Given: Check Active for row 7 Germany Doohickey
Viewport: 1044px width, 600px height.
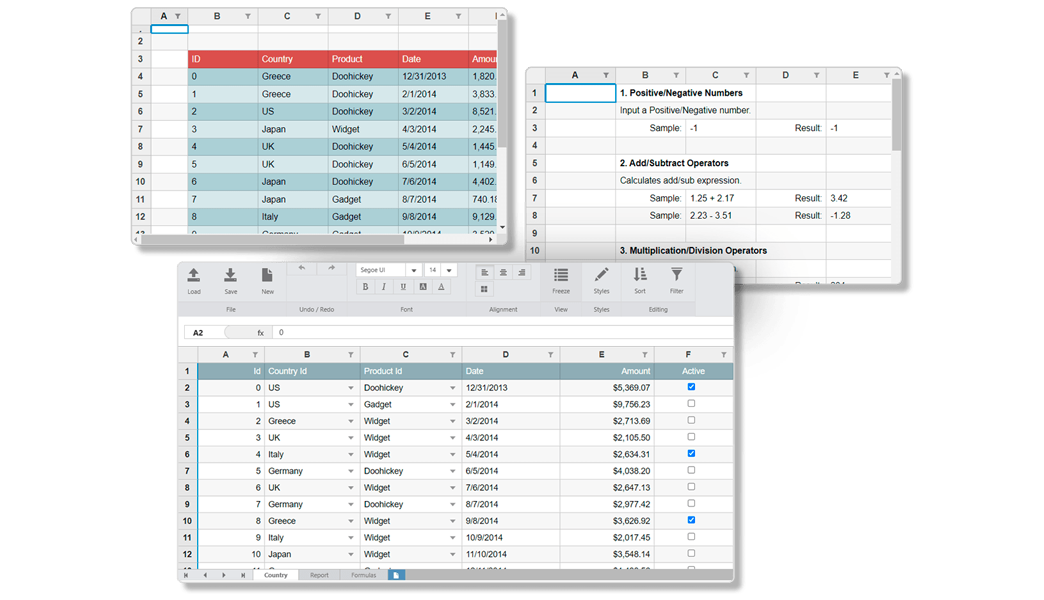Looking at the screenshot, I should (691, 470).
